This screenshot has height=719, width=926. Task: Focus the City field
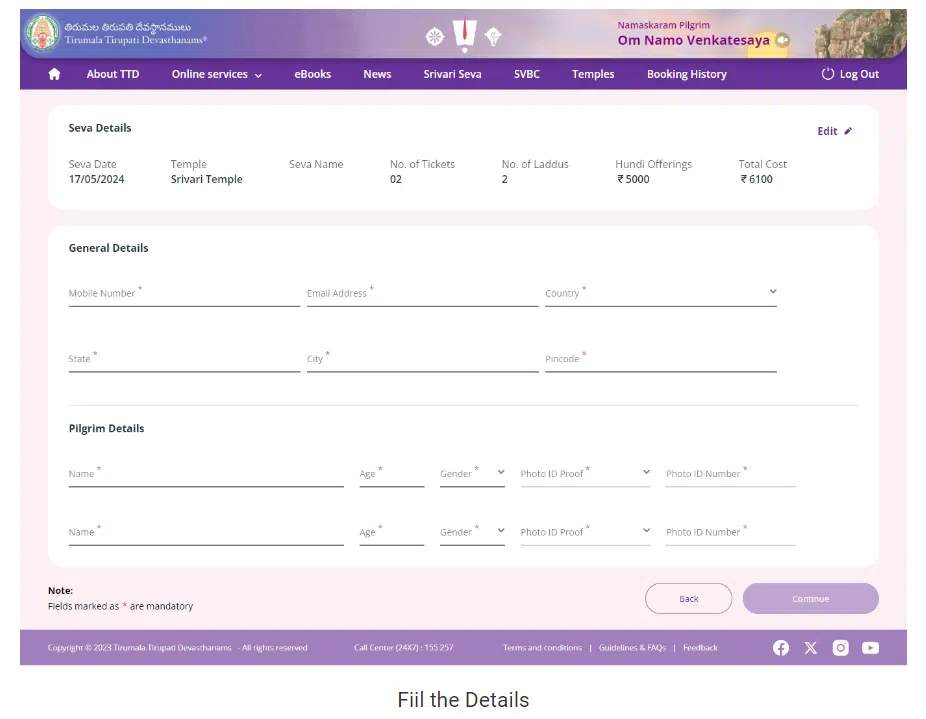(423, 359)
